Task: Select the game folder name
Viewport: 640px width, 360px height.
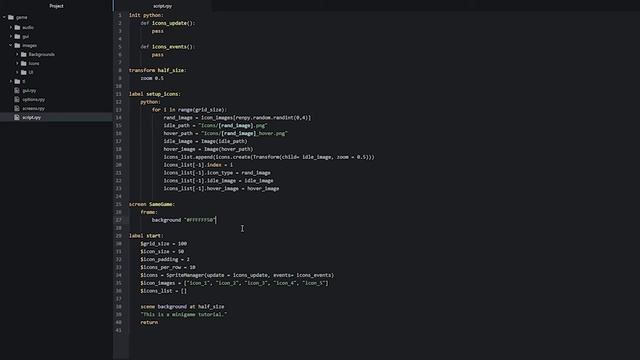Action: 22,17
